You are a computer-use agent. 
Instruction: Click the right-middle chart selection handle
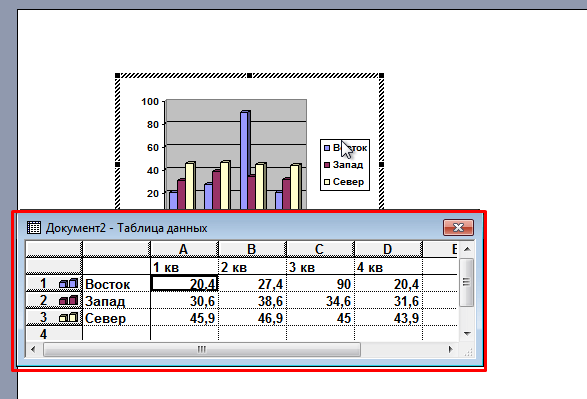click(381, 164)
